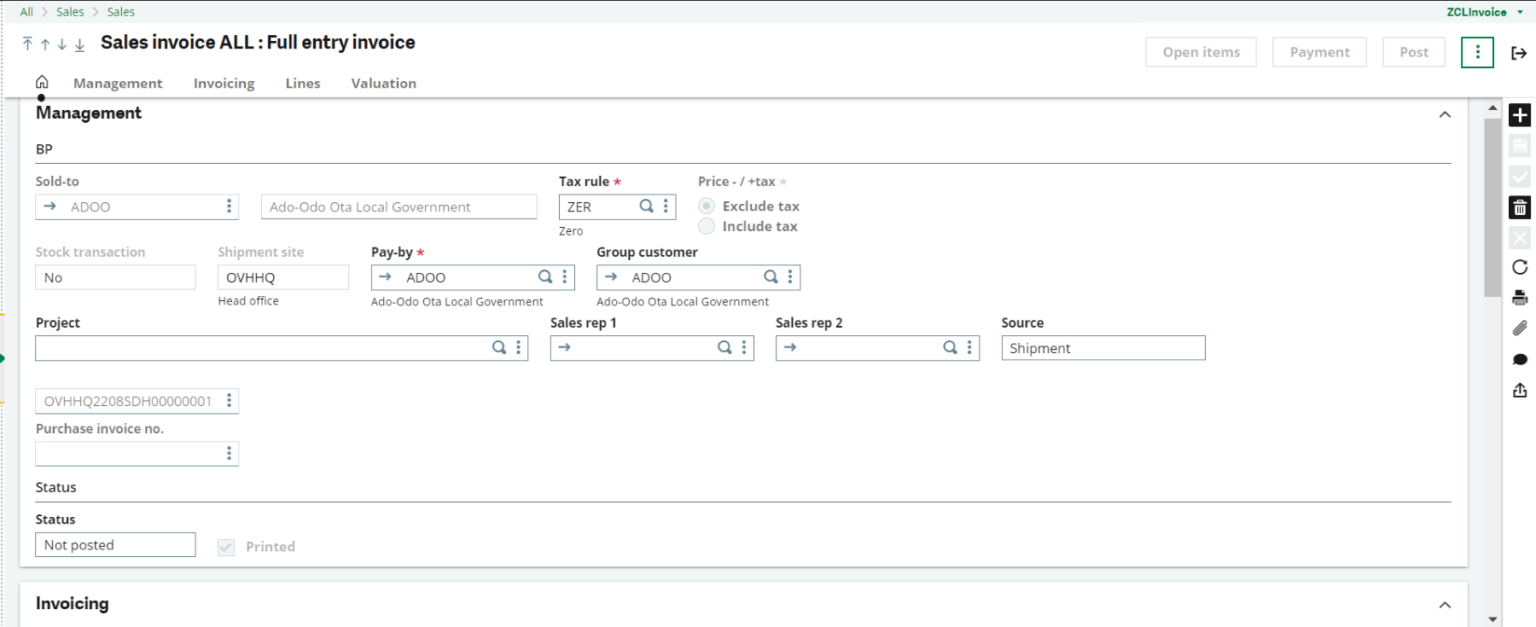Collapse the Management section chevron
Viewport: 1536px width, 627px height.
point(1444,114)
